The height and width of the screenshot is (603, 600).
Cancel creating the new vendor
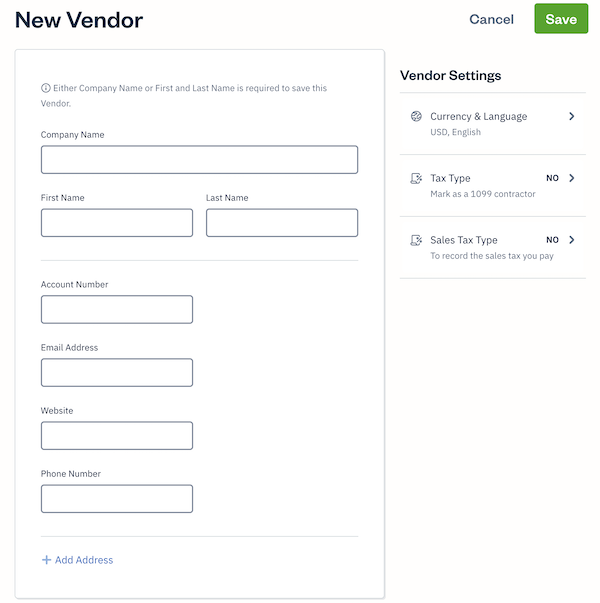[491, 19]
